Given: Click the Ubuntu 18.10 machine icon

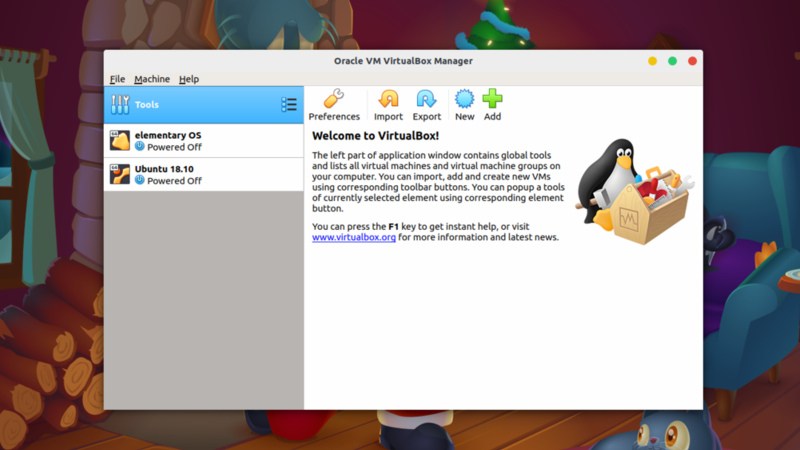Looking at the screenshot, I should tap(120, 174).
